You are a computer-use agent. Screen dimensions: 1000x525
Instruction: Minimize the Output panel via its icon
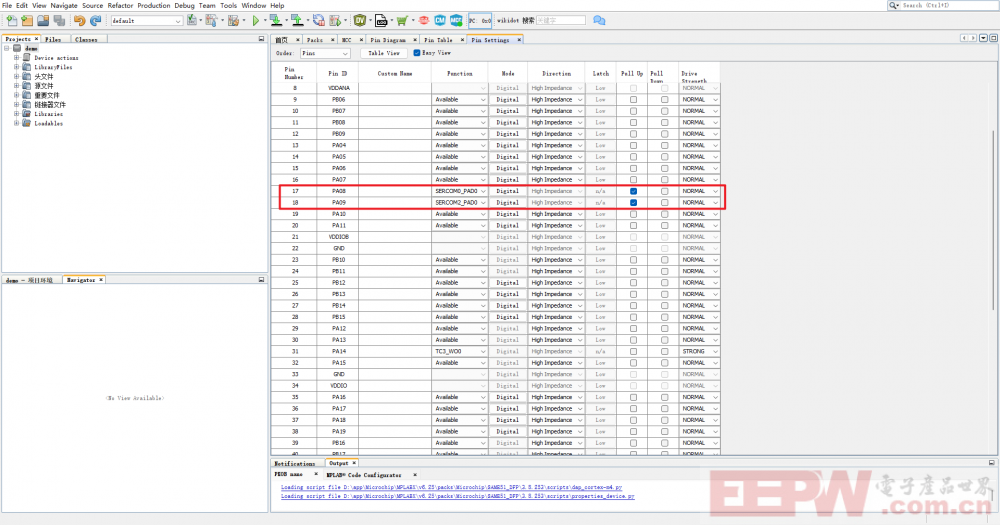pyautogui.click(x=992, y=462)
